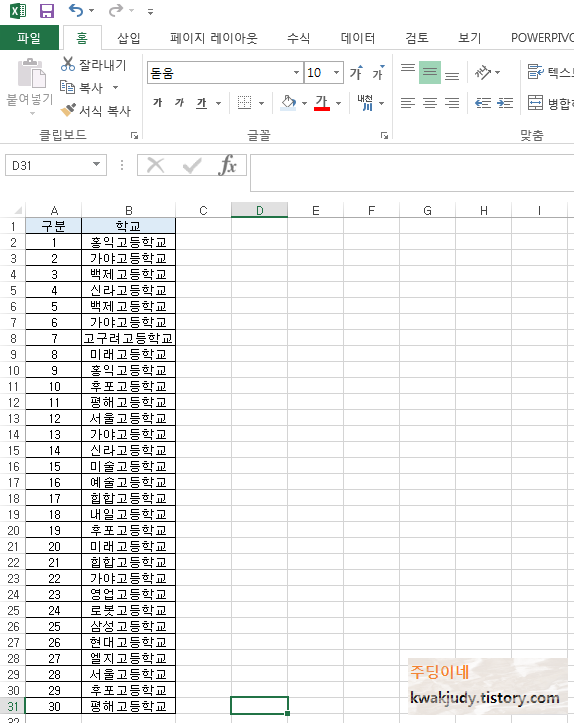This screenshot has width=575, height=723.
Task: Open the font size dropdown showing 10
Action: tap(337, 73)
